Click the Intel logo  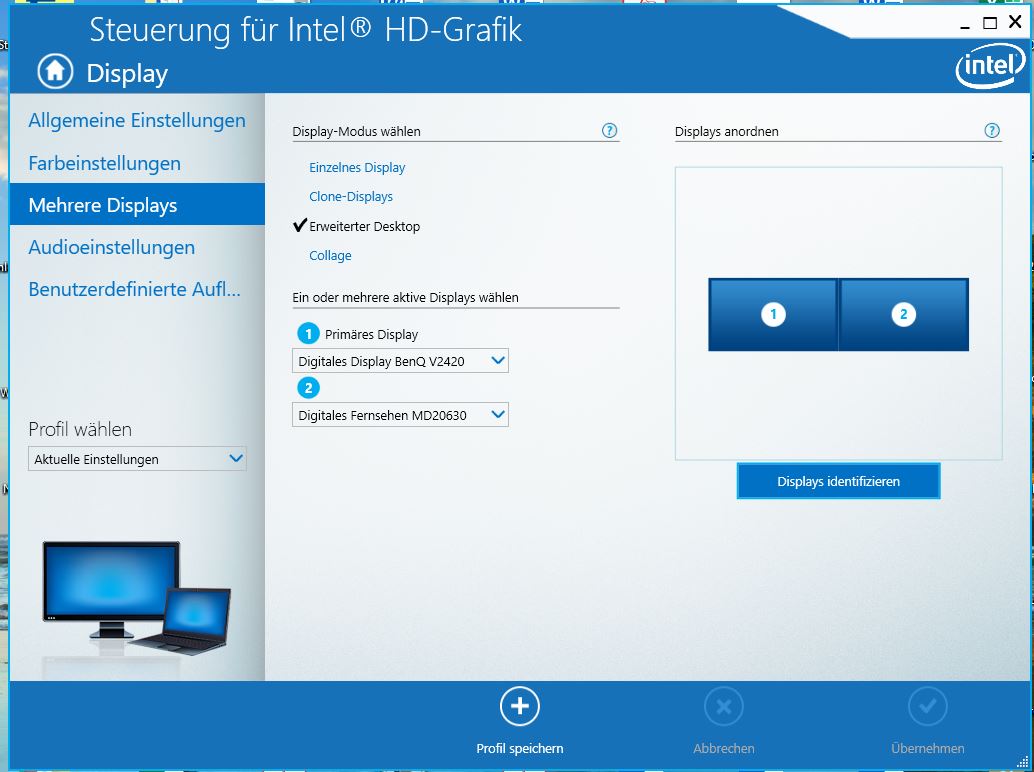point(990,65)
